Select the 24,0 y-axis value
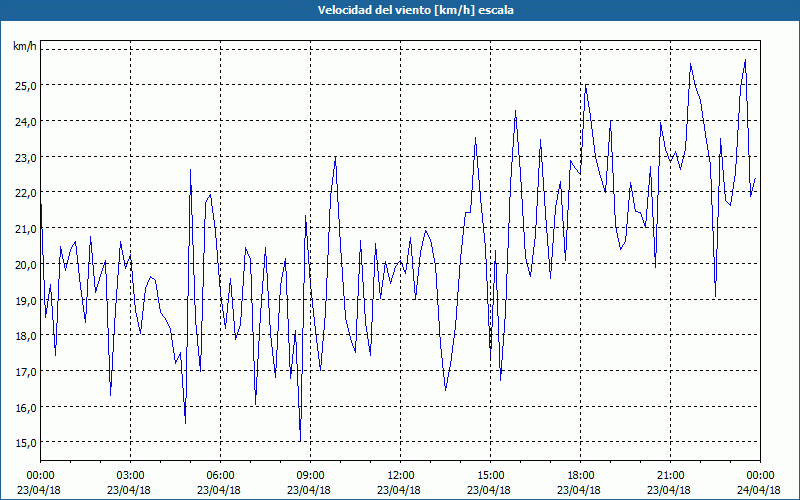This screenshot has height=500, width=800. click(x=25, y=121)
